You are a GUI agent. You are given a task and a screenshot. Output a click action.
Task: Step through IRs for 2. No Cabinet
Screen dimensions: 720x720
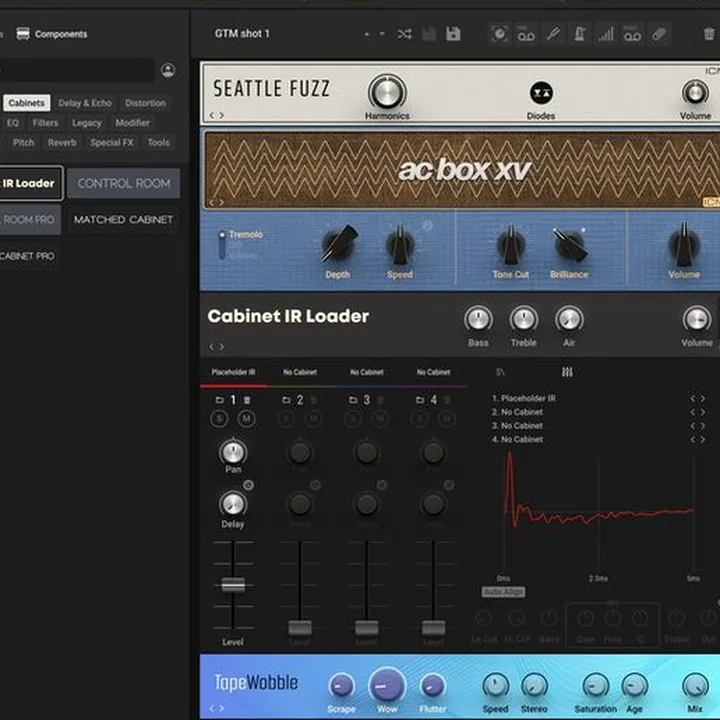[x=698, y=412]
